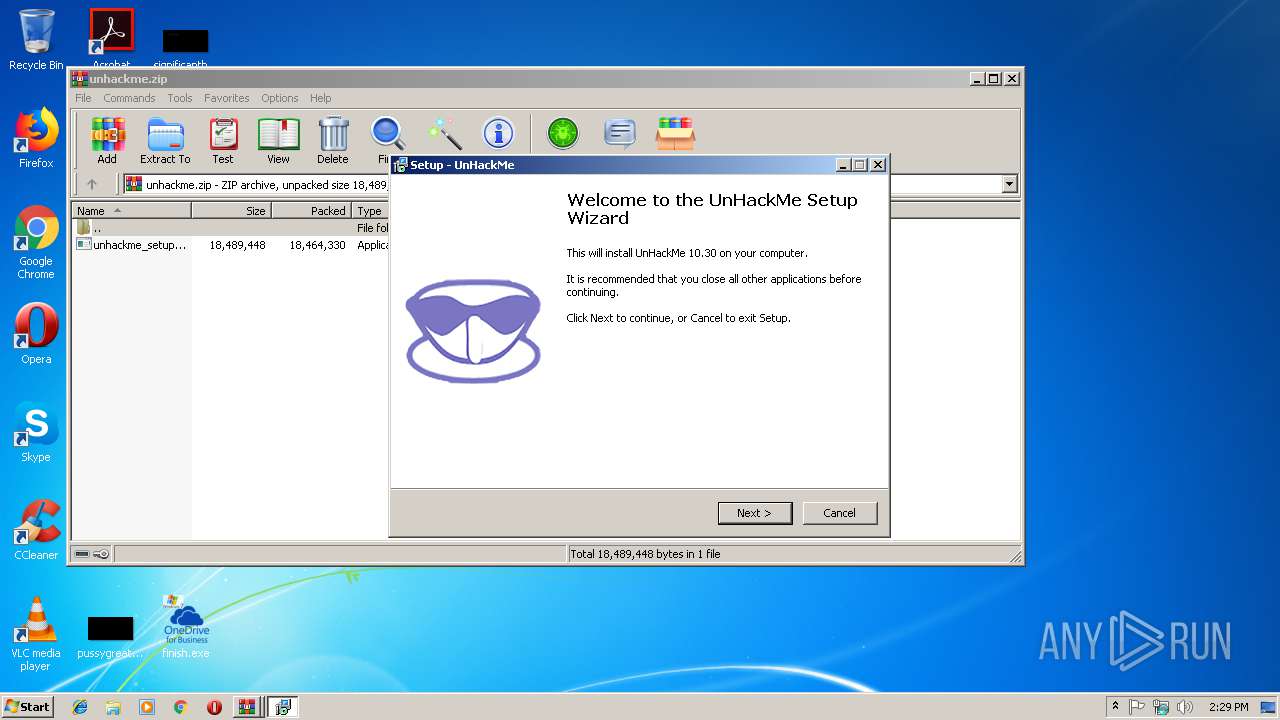1280x720 pixels.
Task: Open the File menu in WinRAR
Action: point(83,98)
